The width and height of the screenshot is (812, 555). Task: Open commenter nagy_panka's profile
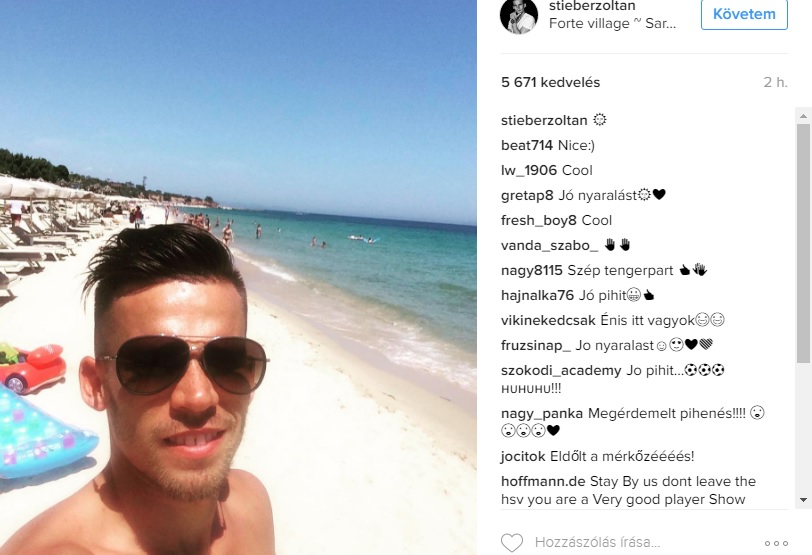coord(542,414)
